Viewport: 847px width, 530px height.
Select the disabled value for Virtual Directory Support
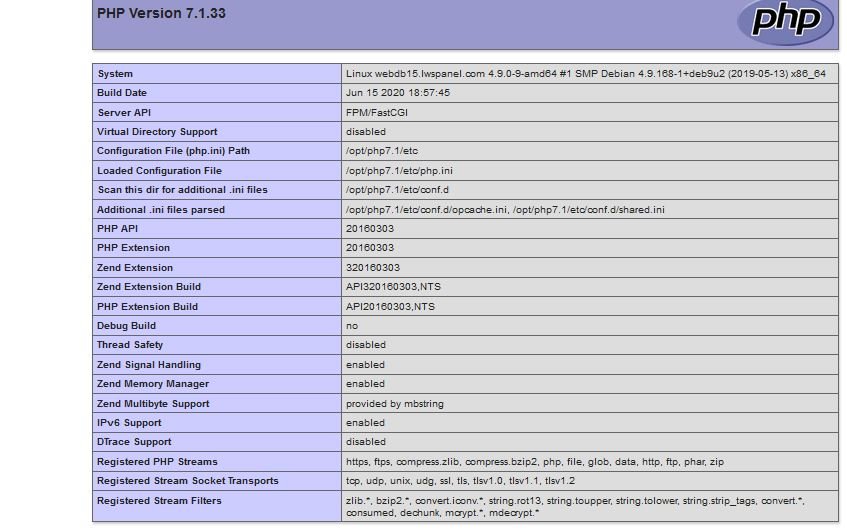(366, 132)
